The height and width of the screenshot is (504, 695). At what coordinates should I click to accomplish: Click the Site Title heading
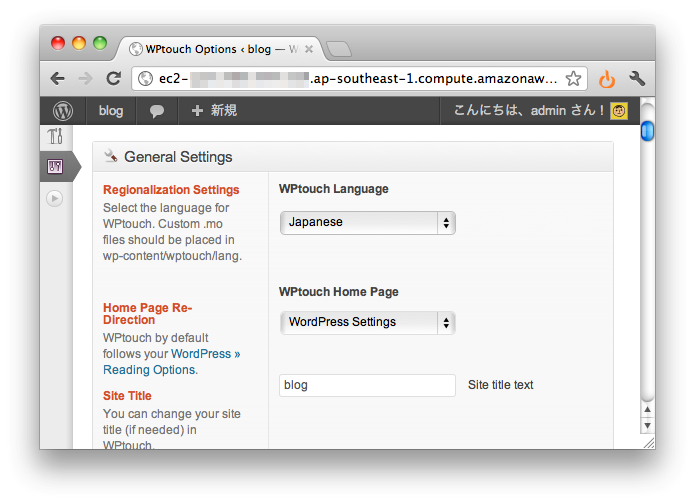127,396
